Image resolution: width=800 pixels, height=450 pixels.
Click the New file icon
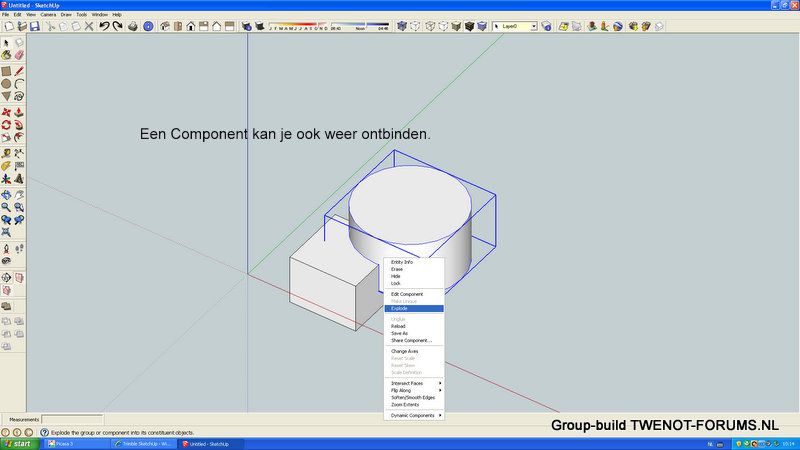pyautogui.click(x=9, y=26)
